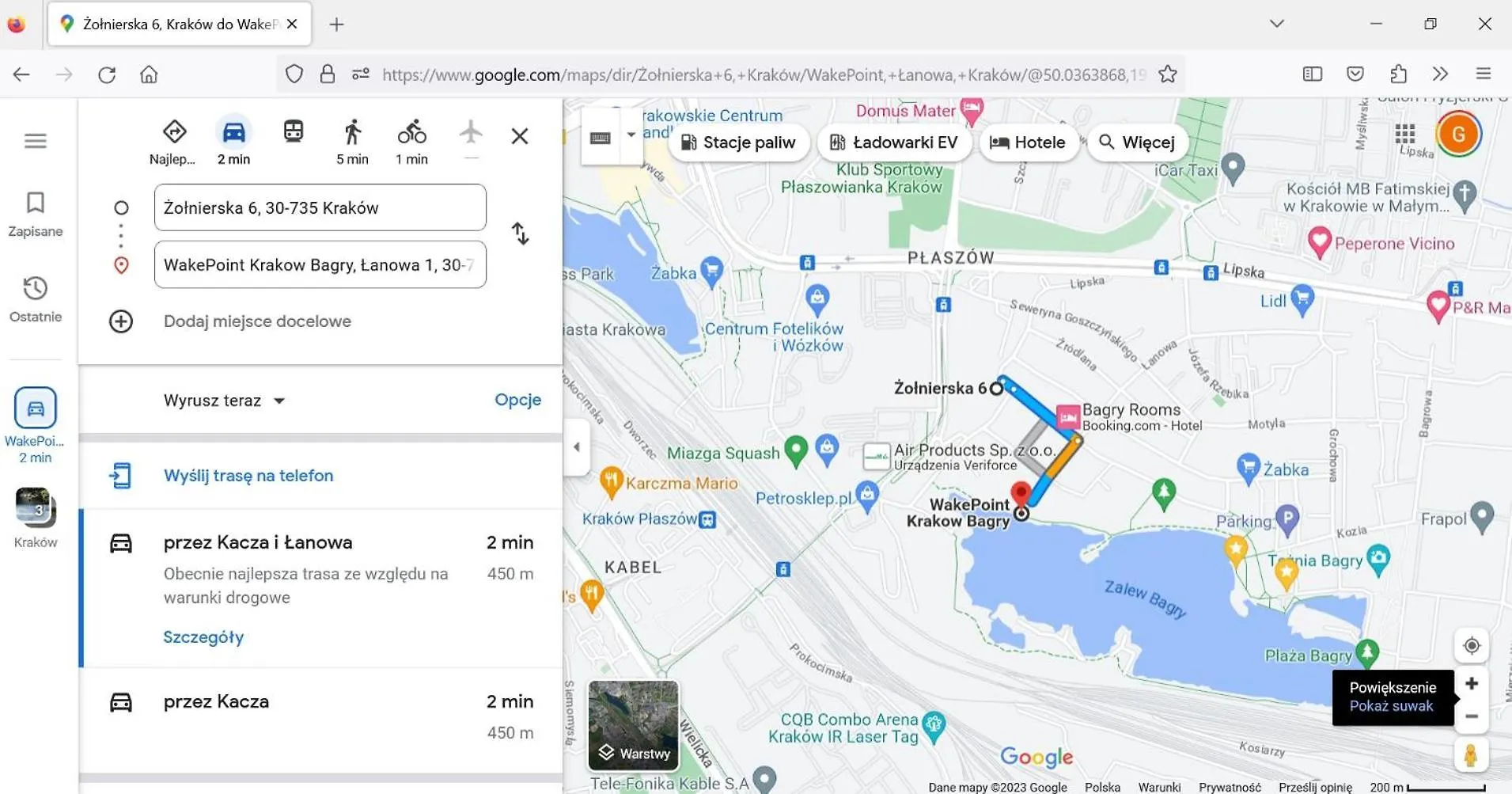Click Wyślij trasę na telefon link
Screen dimensions: 1512x794
click(x=248, y=476)
